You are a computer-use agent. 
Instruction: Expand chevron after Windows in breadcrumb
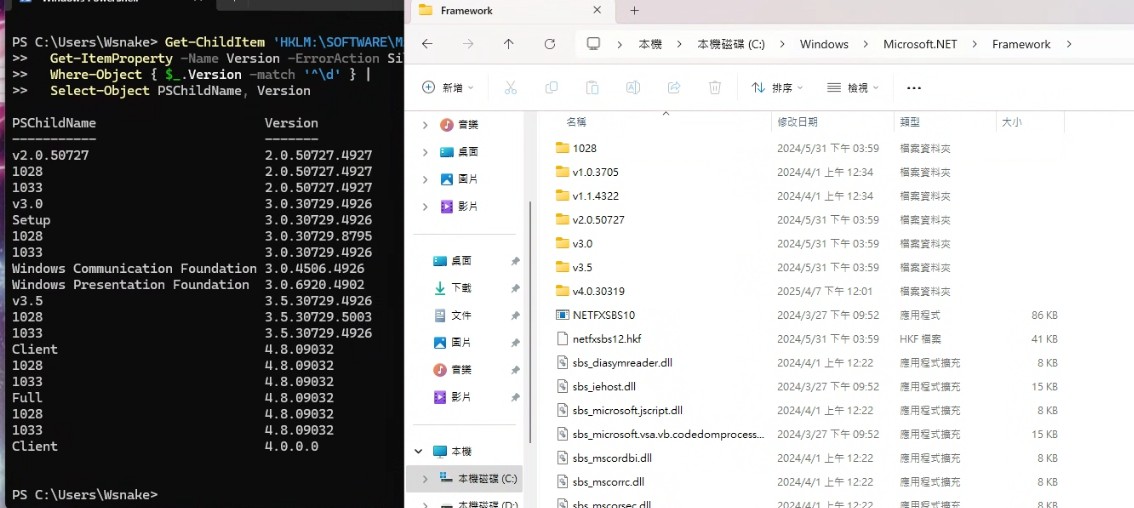[866, 44]
